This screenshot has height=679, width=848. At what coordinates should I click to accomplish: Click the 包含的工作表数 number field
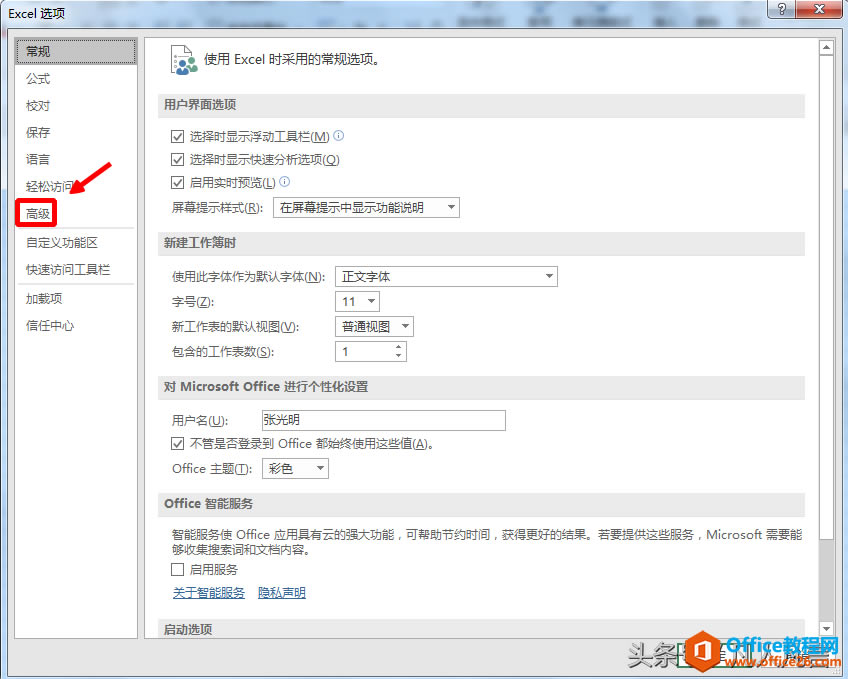[x=365, y=351]
